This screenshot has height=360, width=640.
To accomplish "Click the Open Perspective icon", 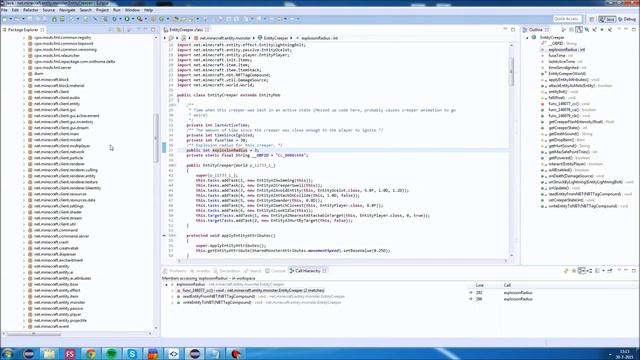I will [x=591, y=19].
